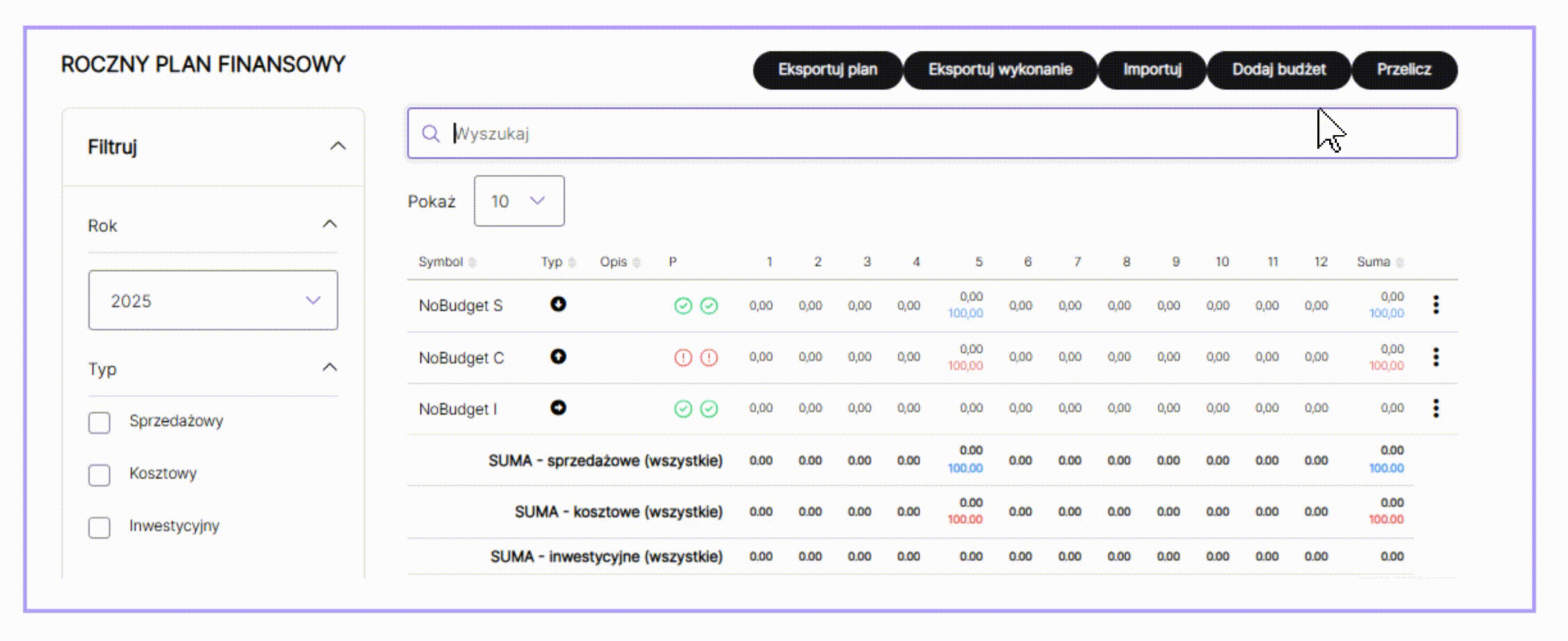Select the NoBudget S row label
This screenshot has height=641, width=1568.
coord(460,306)
